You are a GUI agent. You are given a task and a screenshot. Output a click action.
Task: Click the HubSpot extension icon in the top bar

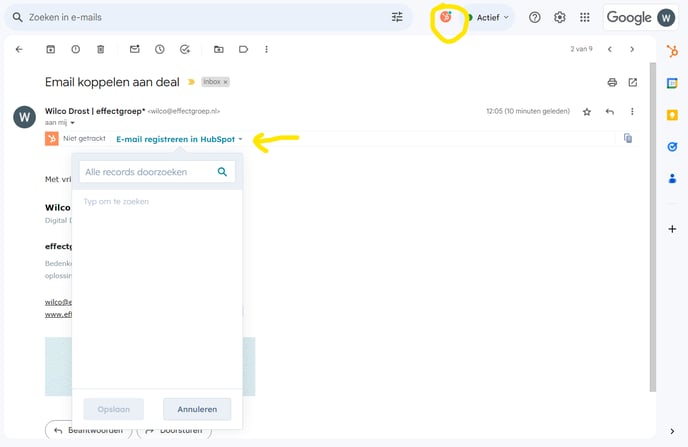[x=446, y=17]
